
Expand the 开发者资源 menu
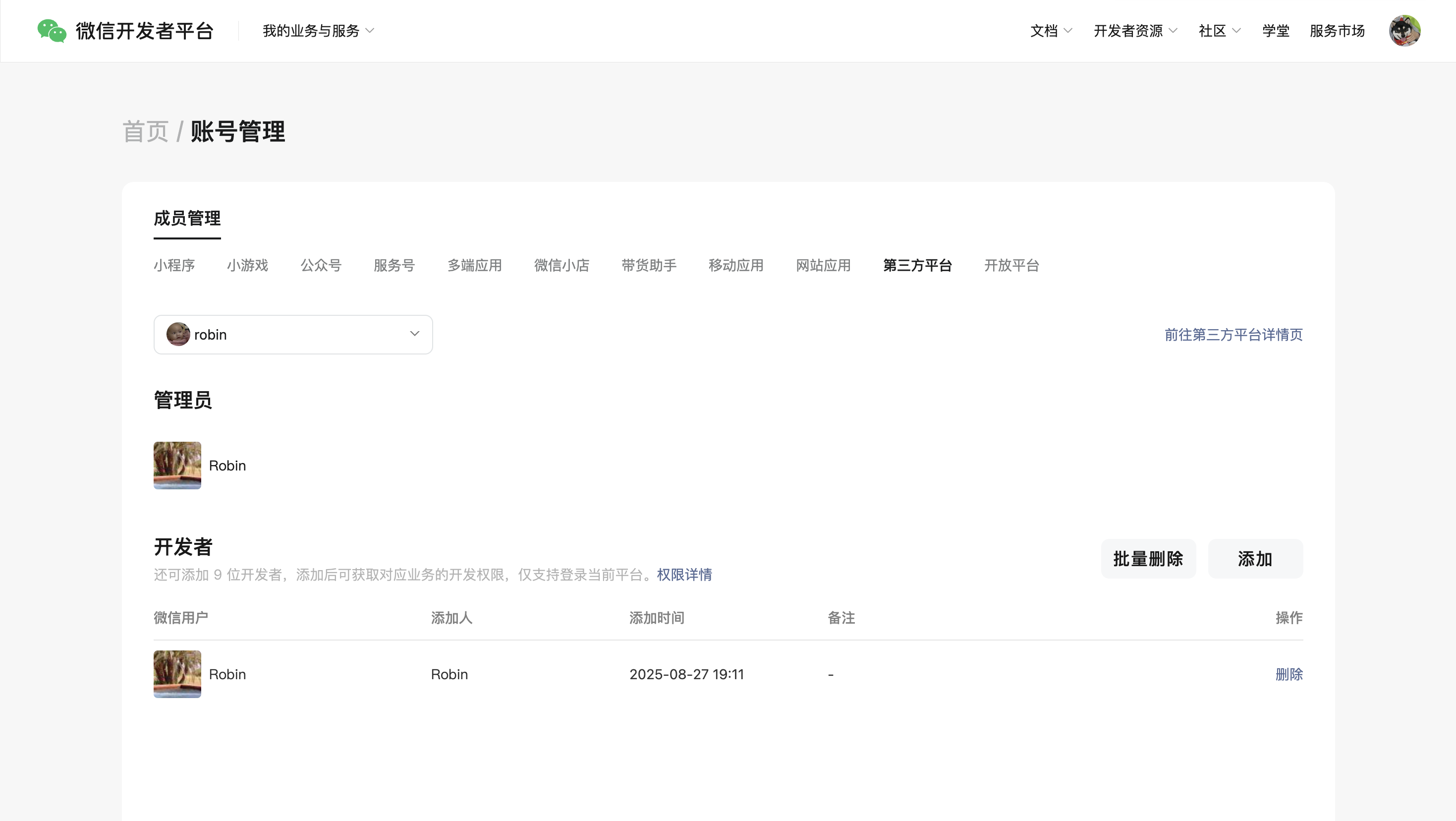(1135, 31)
